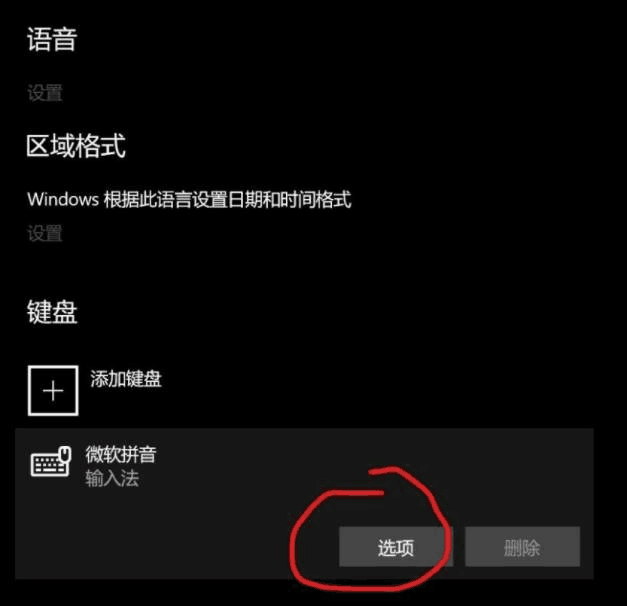Open 选项 for 微软拼音 input method
The width and height of the screenshot is (627, 606).
tap(396, 547)
